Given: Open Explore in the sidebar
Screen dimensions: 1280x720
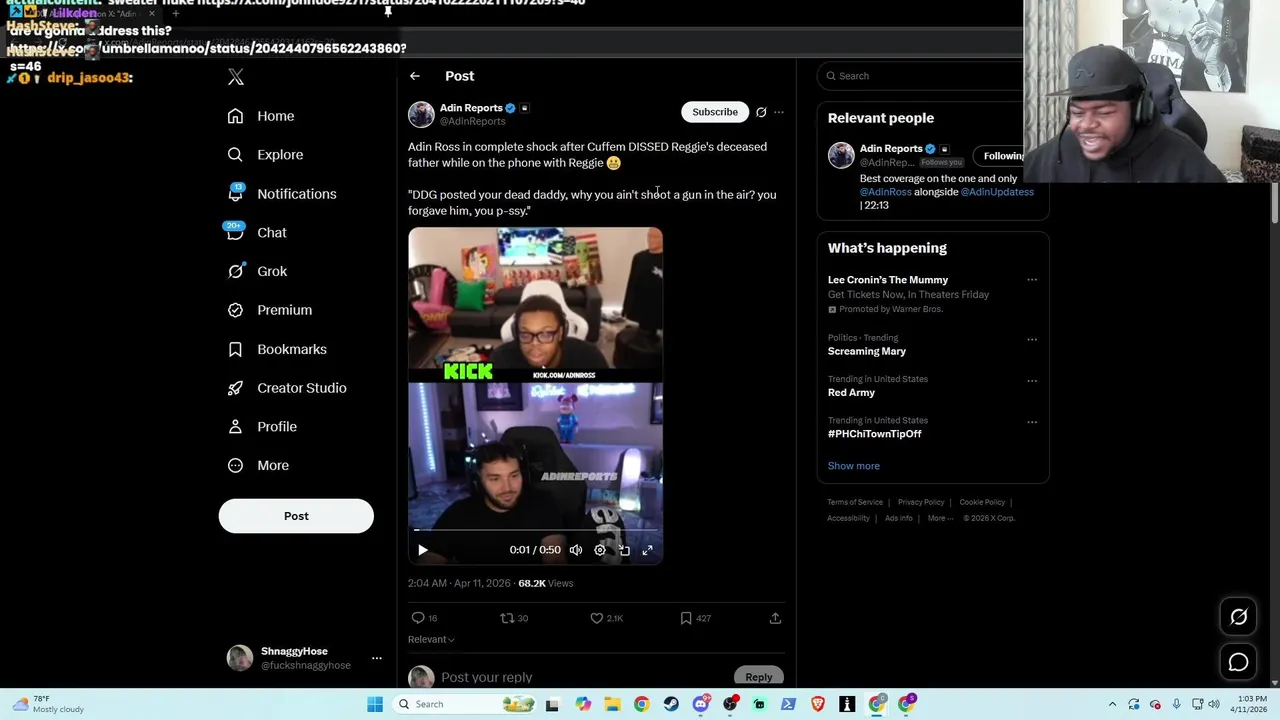Looking at the screenshot, I should pos(265,155).
